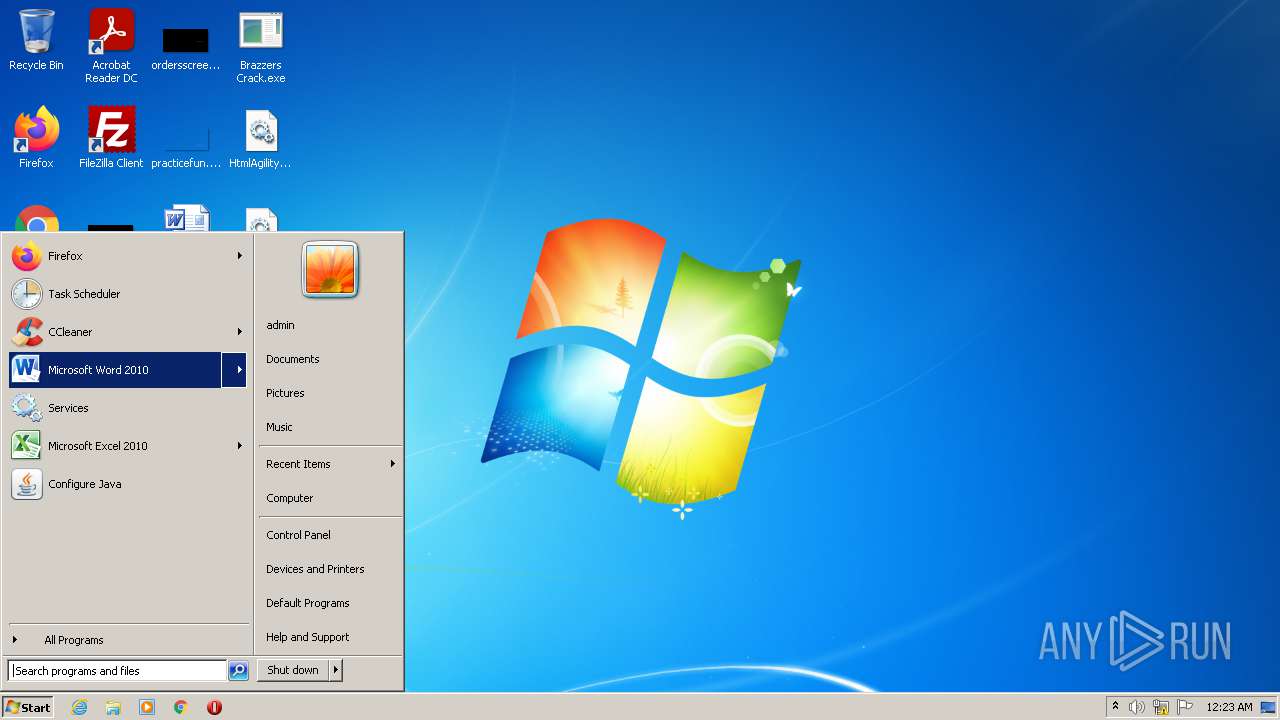Select the ordersscree... desktop file
Viewport: 1280px width, 720px height.
(186, 48)
